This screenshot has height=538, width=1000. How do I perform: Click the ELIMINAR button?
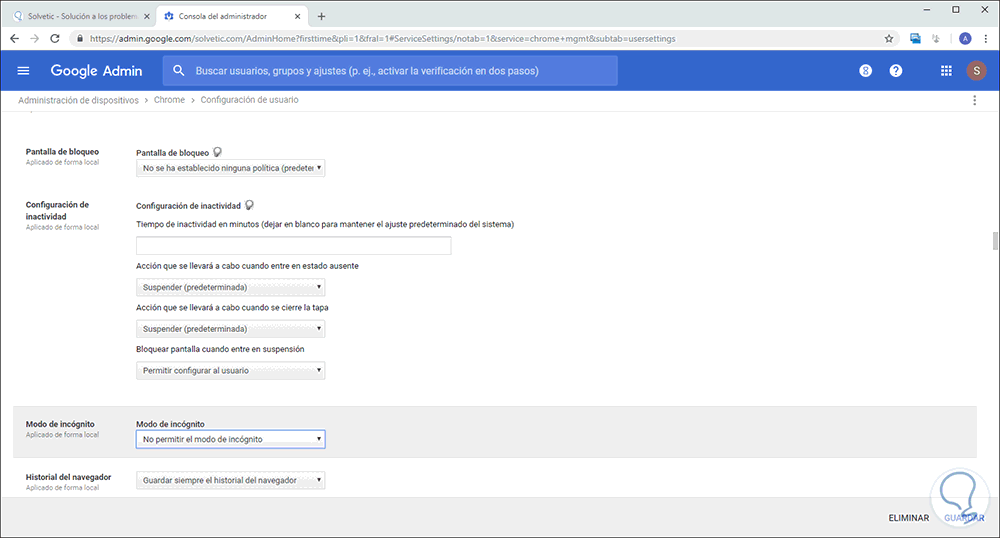(909, 518)
